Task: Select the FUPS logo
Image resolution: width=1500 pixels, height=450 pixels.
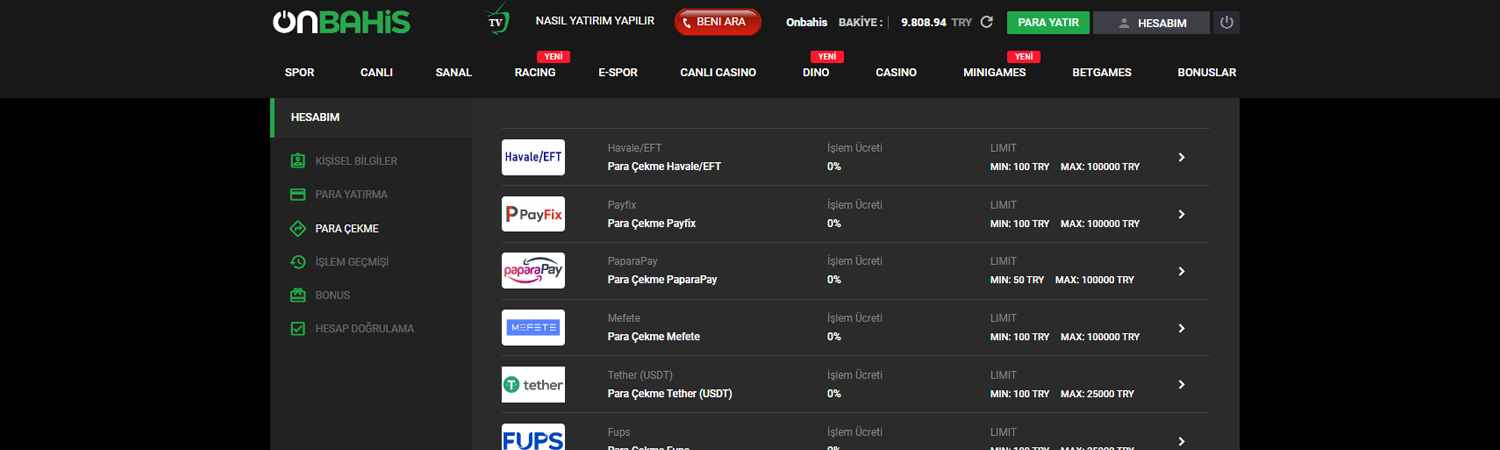Action: click(533, 437)
